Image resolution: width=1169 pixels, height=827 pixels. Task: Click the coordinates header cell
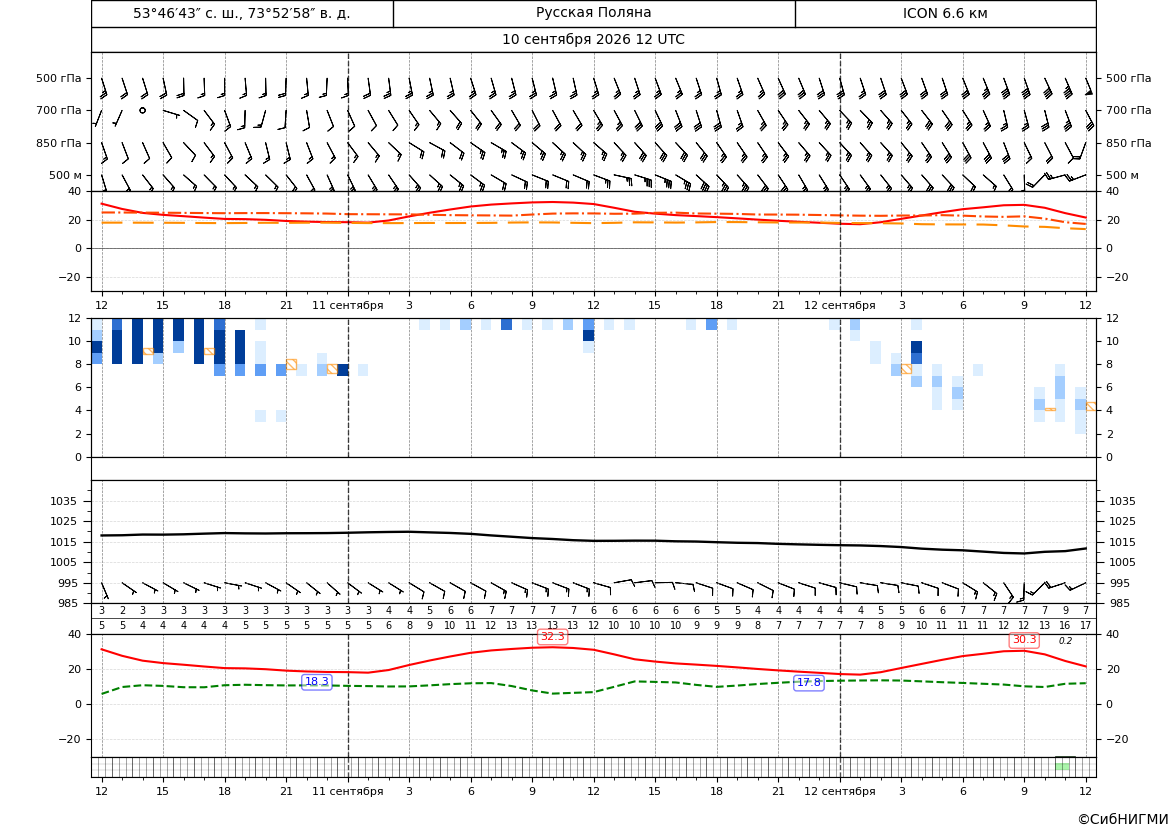click(x=242, y=13)
